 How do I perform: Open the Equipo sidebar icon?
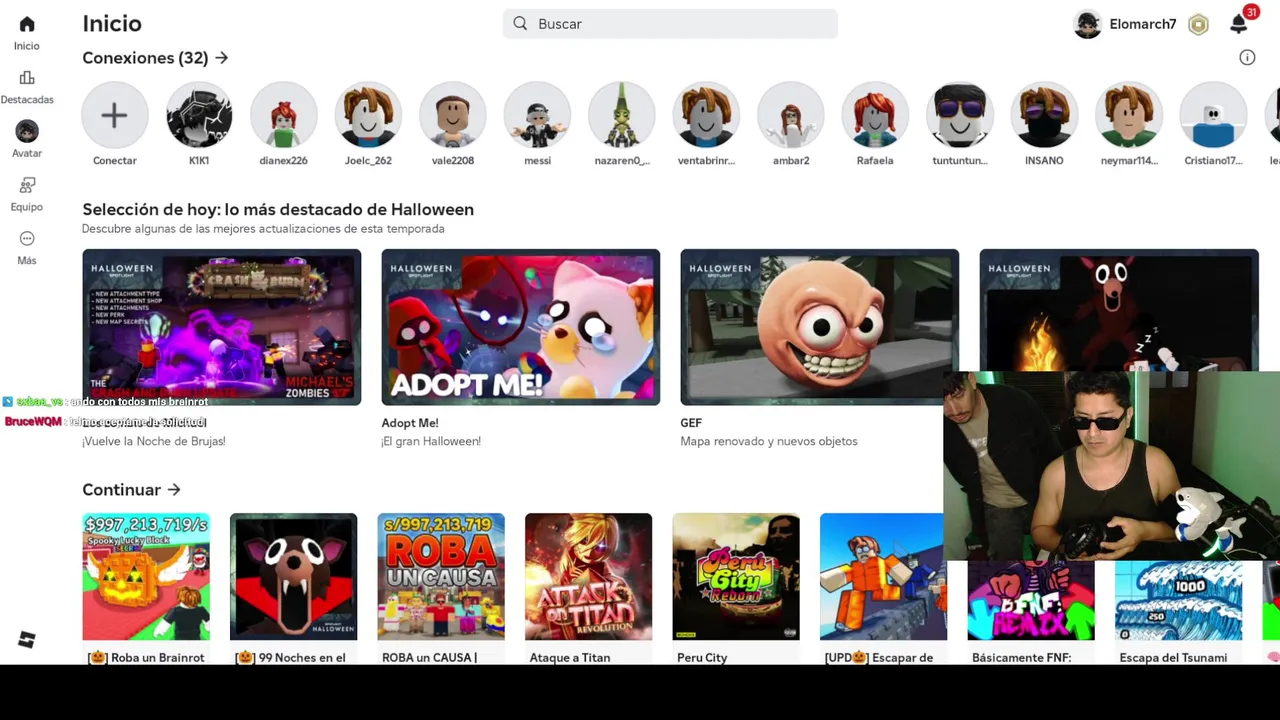(27, 185)
